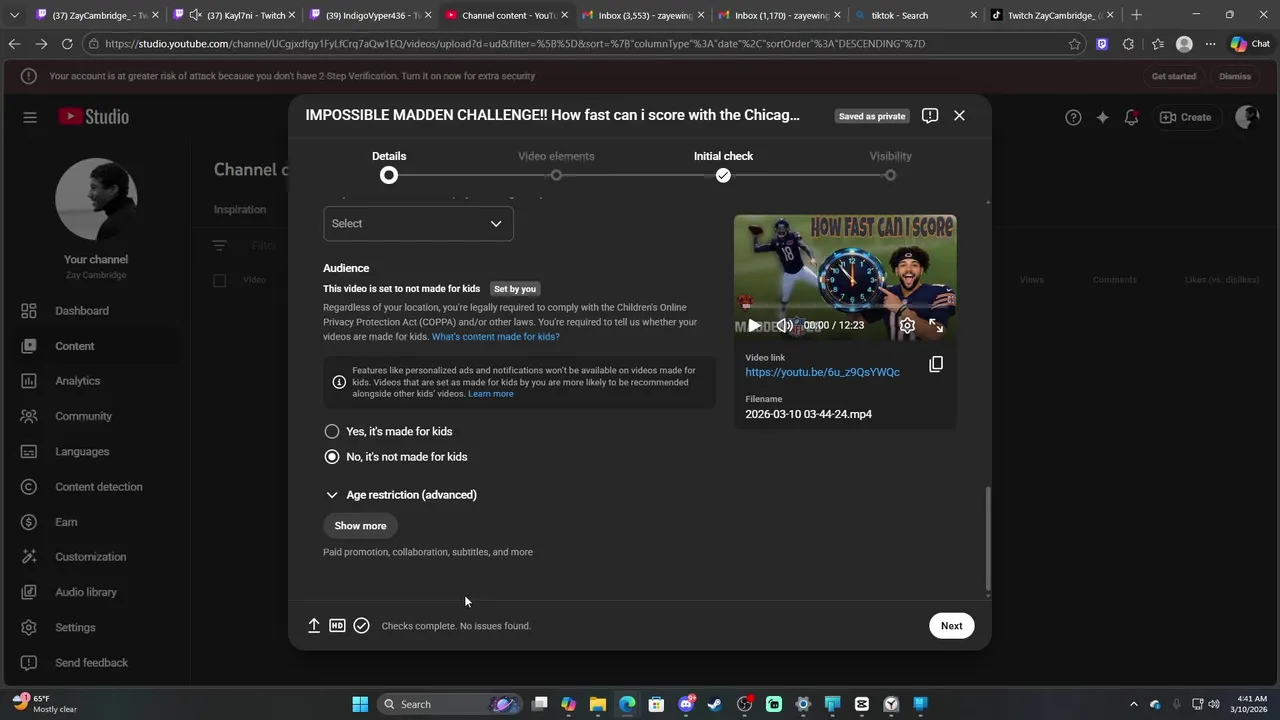The image size is (1280, 720).
Task: Play the video preview
Action: point(754,325)
